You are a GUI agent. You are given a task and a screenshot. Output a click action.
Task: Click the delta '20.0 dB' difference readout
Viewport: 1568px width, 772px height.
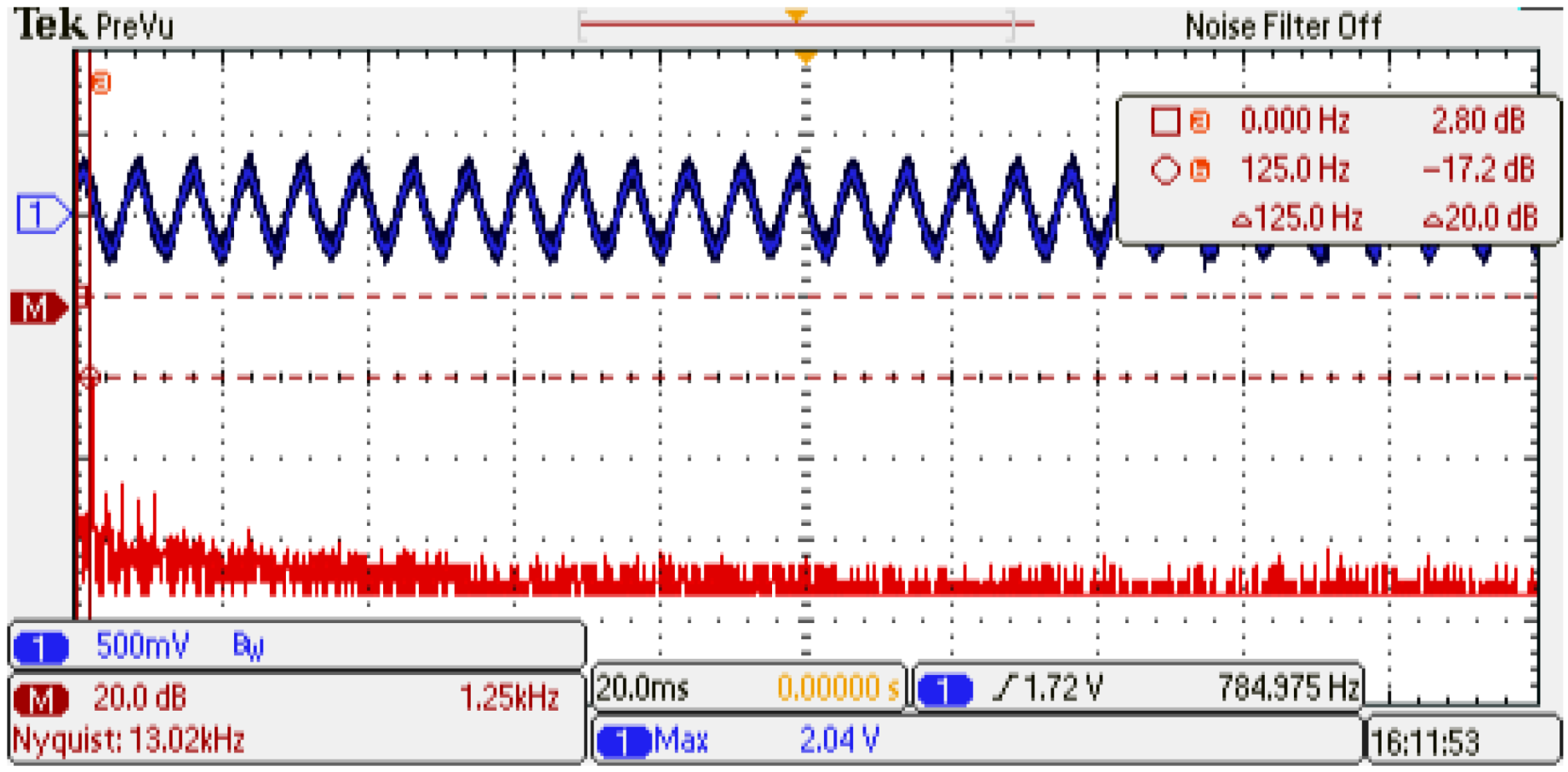click(1480, 219)
